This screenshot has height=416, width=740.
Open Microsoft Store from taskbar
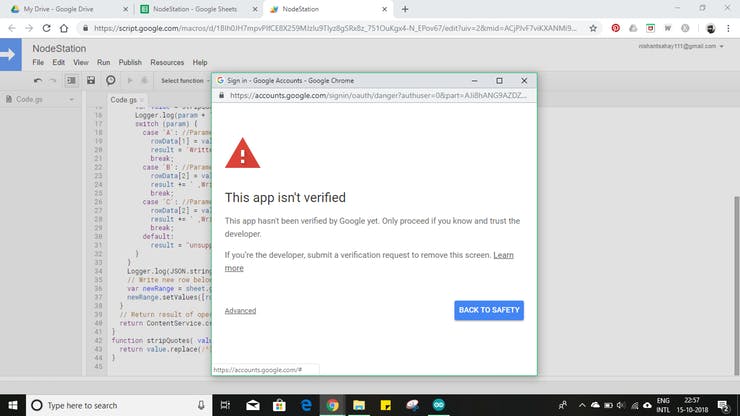(x=279, y=405)
